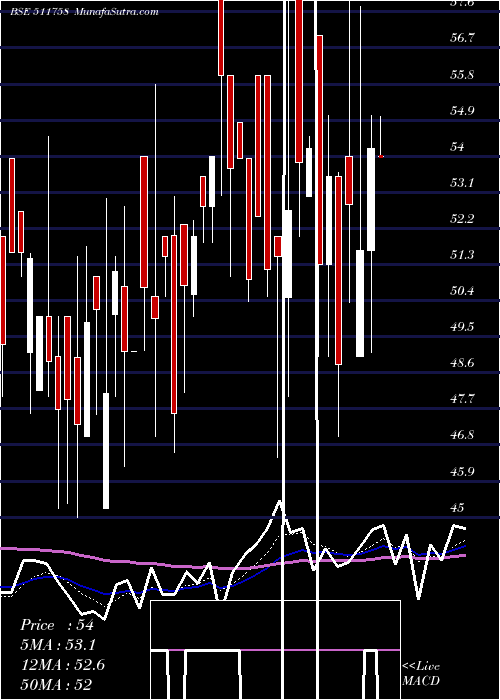This screenshot has width=500, height=700.
Task: Click the 45 price axis label
Action: 457,508
